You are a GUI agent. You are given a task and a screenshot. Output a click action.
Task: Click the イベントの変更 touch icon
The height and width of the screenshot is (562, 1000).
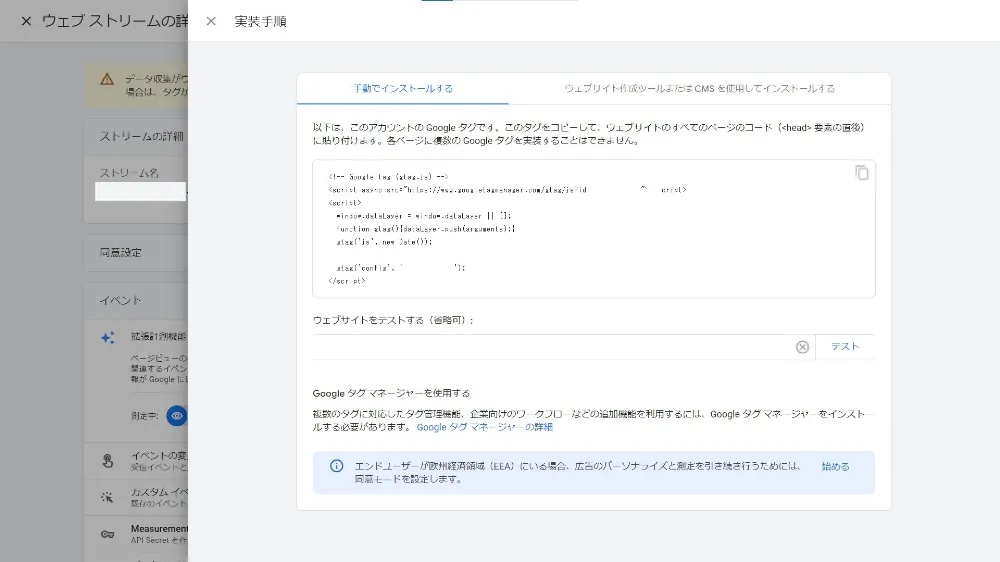108,461
